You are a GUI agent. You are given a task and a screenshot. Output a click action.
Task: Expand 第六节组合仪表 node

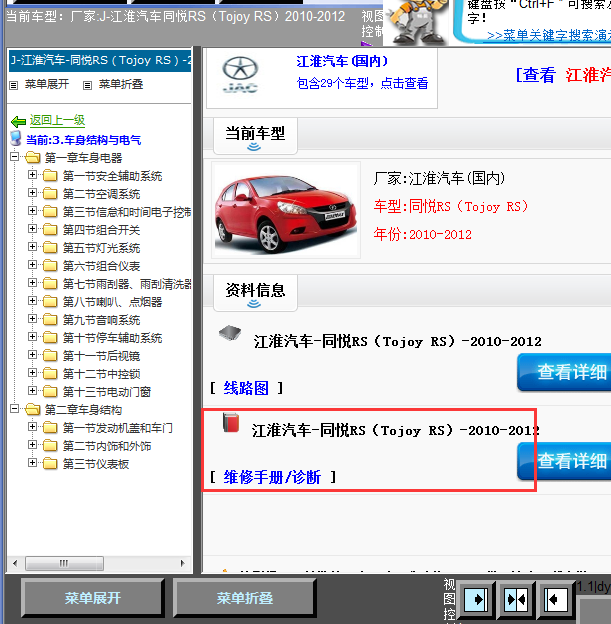32,265
